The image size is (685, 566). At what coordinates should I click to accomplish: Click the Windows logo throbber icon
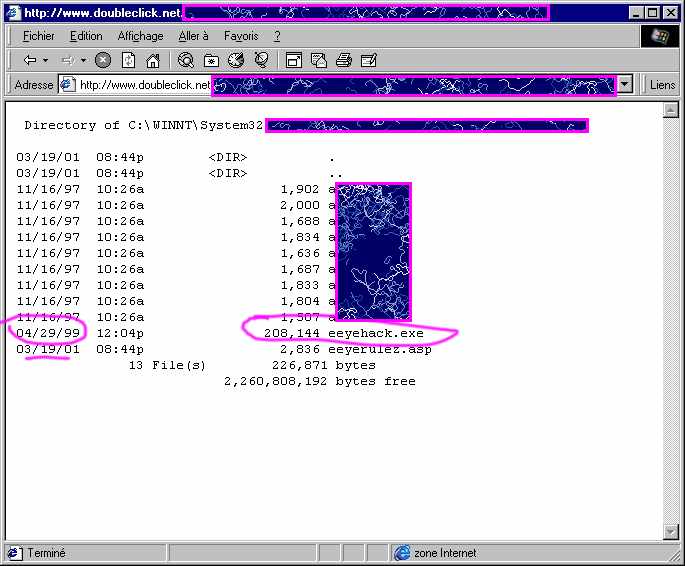[660, 36]
